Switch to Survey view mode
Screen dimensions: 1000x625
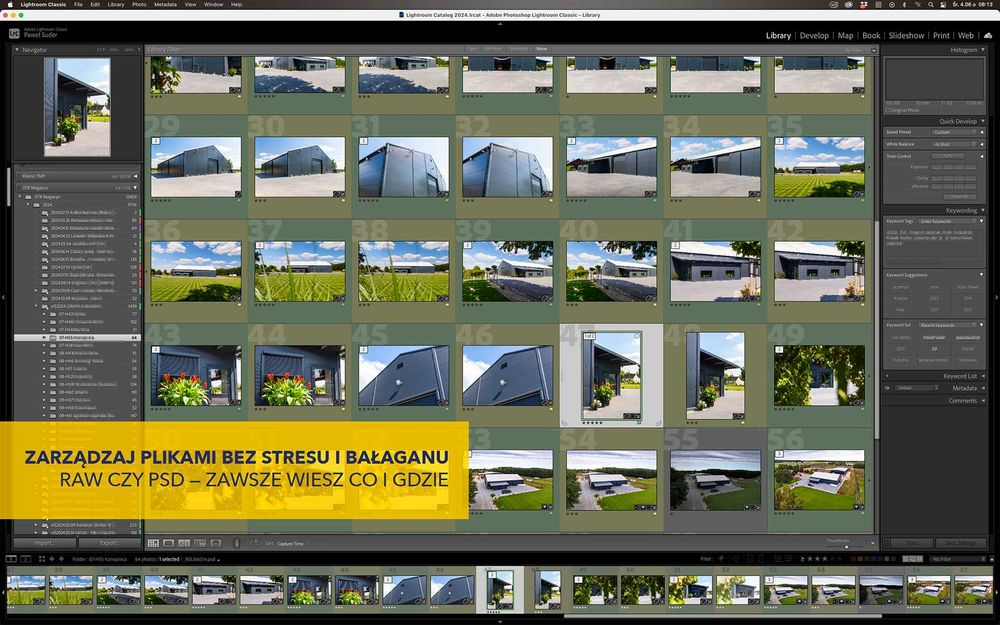point(200,543)
